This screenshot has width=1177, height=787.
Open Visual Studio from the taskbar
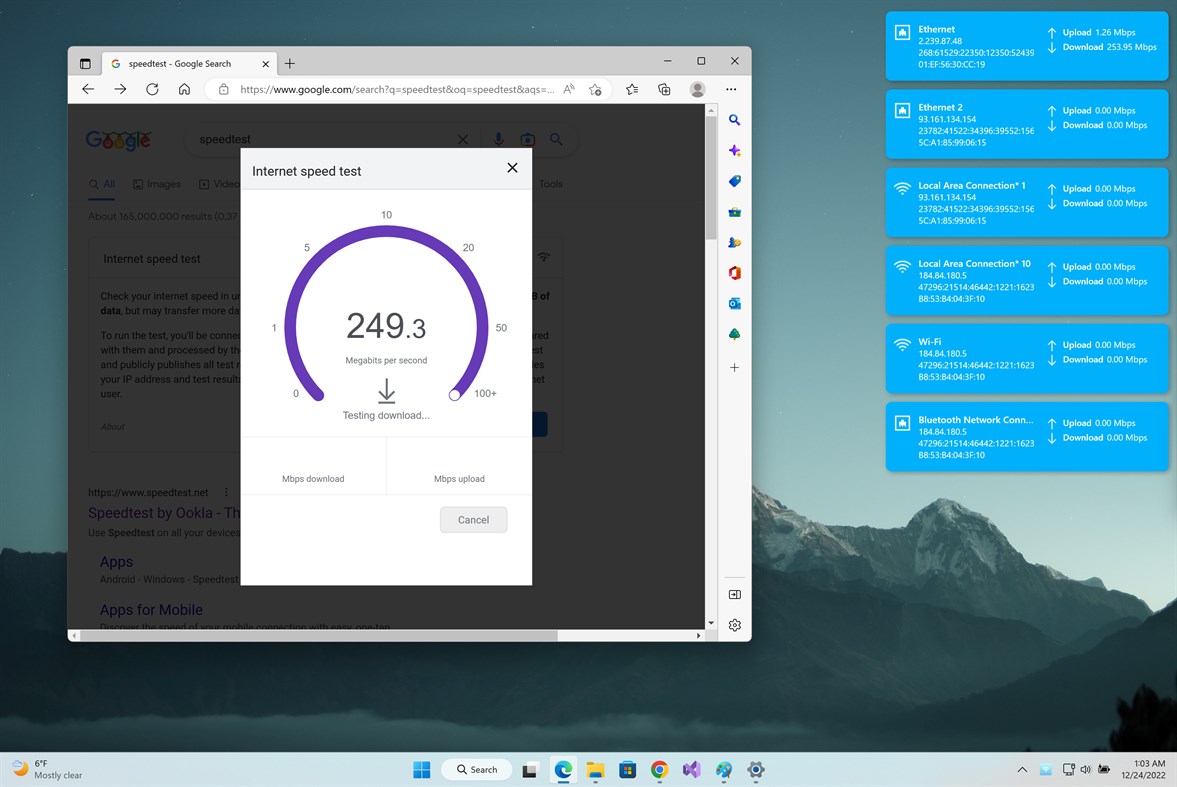[691, 770]
